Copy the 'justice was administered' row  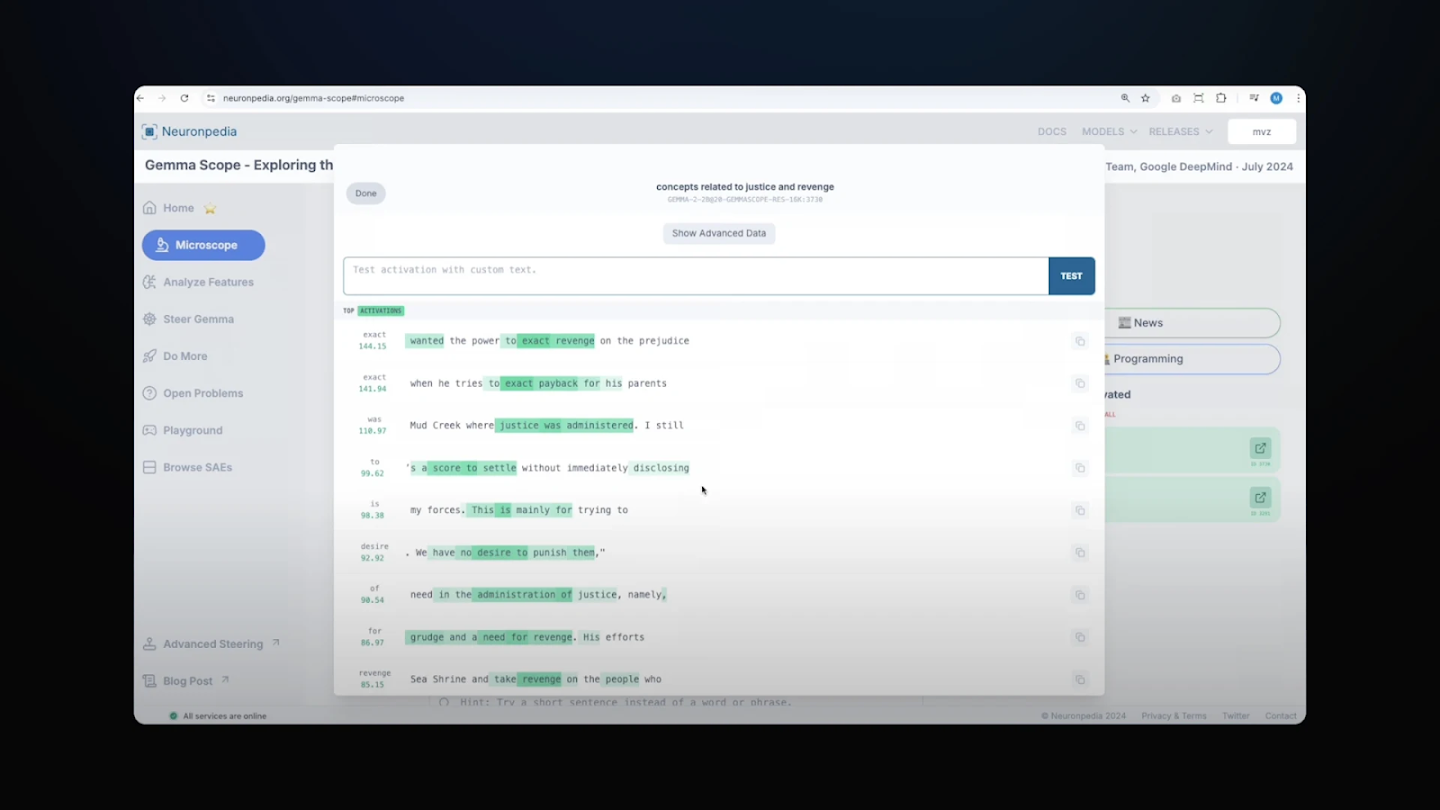pos(1080,426)
